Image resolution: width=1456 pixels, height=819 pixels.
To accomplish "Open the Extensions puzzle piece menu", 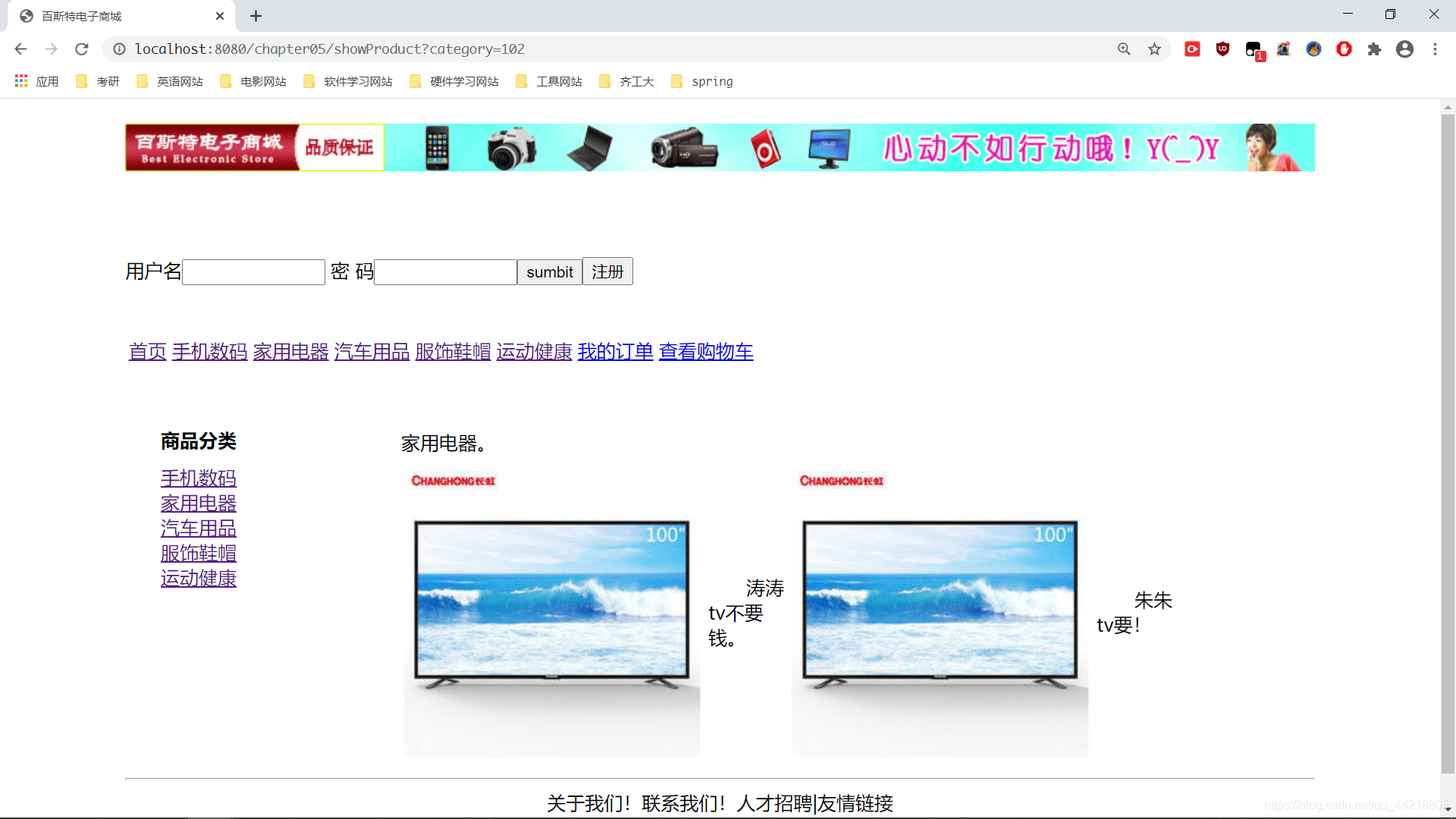I will point(1374,49).
